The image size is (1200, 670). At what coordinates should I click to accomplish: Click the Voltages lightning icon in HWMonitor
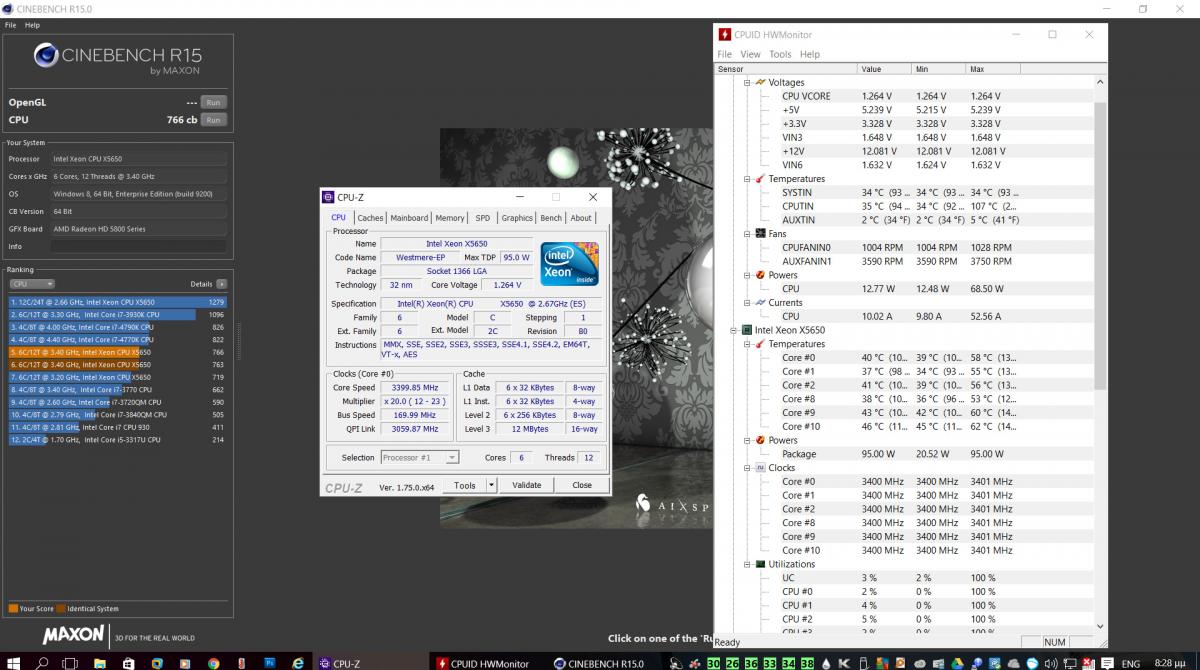click(760, 83)
